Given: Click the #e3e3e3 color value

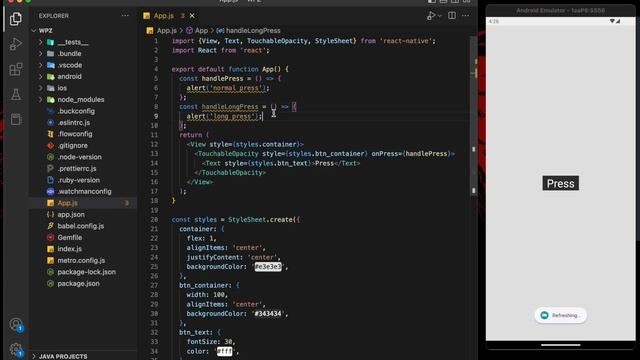Looking at the screenshot, I should point(268,267).
